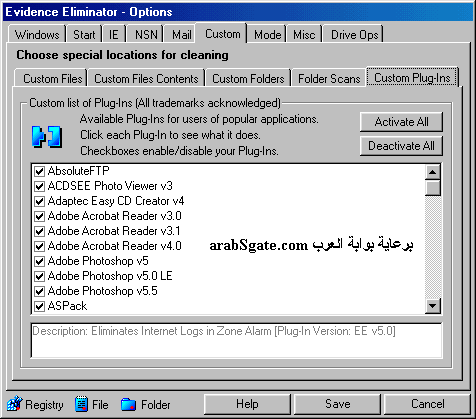The width and height of the screenshot is (476, 419).
Task: Disable the Adobe Photoshop v5.5 checkbox
Action: point(39,291)
